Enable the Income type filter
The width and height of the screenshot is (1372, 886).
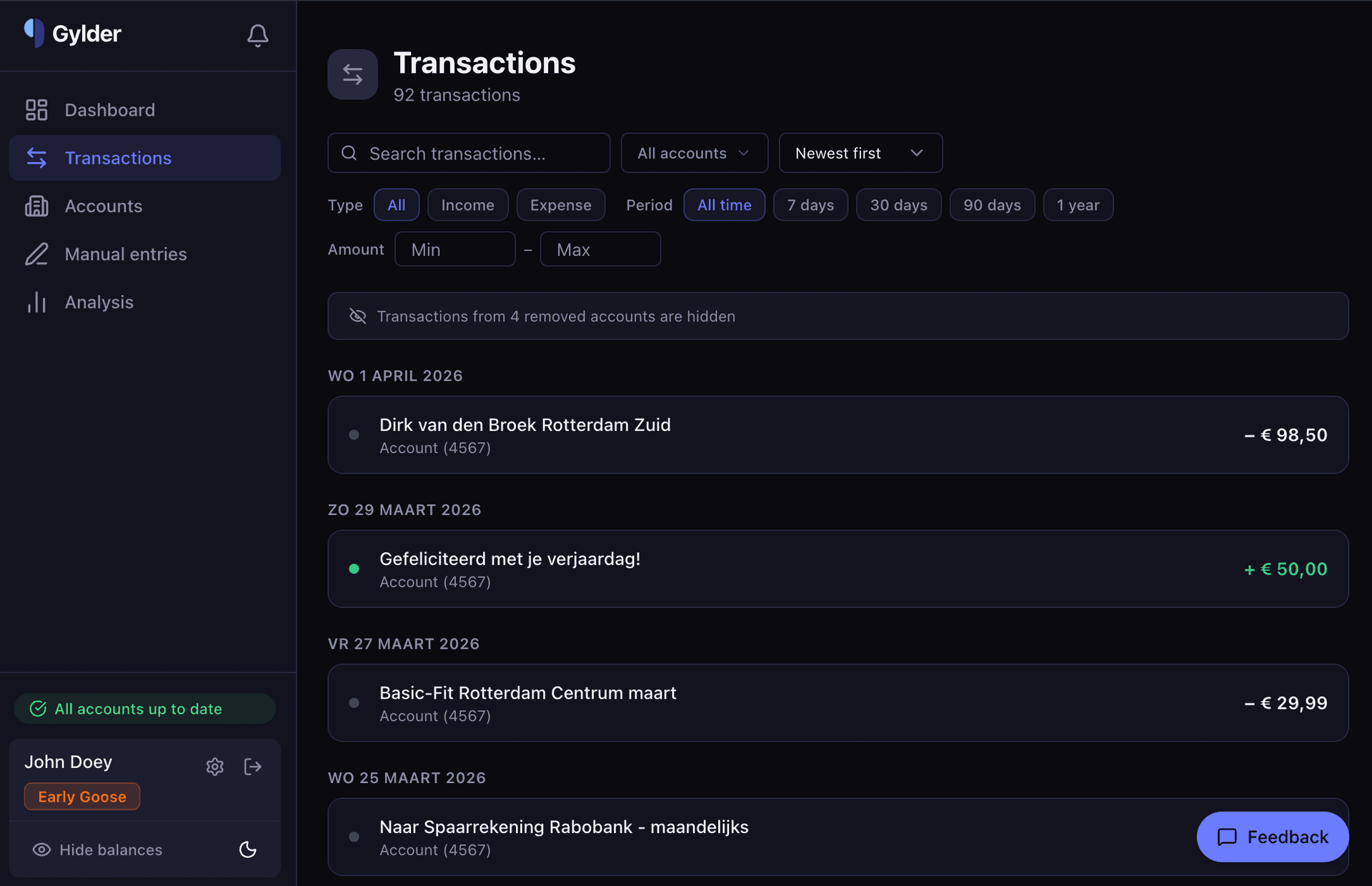pyautogui.click(x=467, y=204)
